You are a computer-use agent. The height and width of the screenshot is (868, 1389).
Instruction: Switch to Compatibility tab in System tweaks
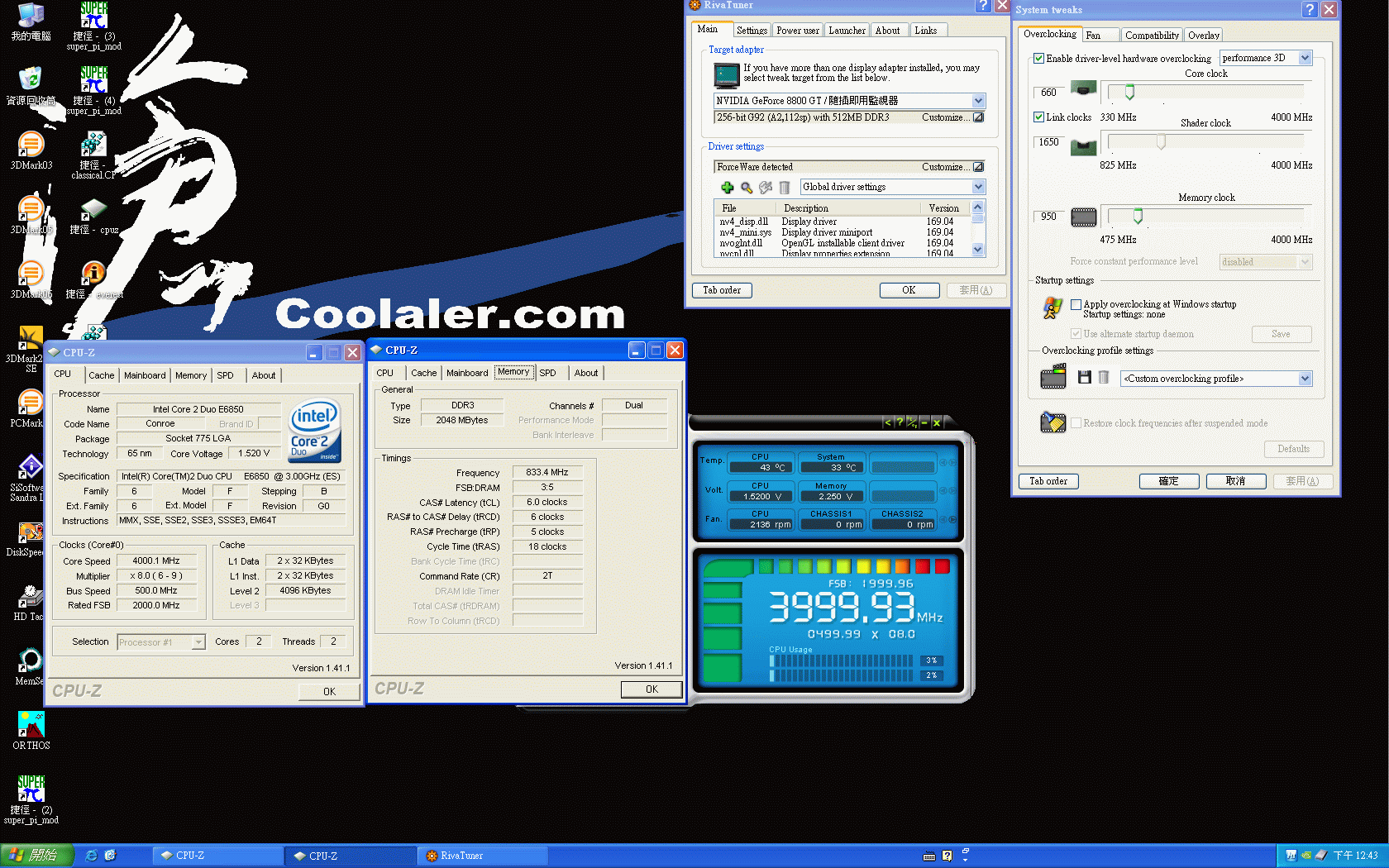click(1152, 36)
